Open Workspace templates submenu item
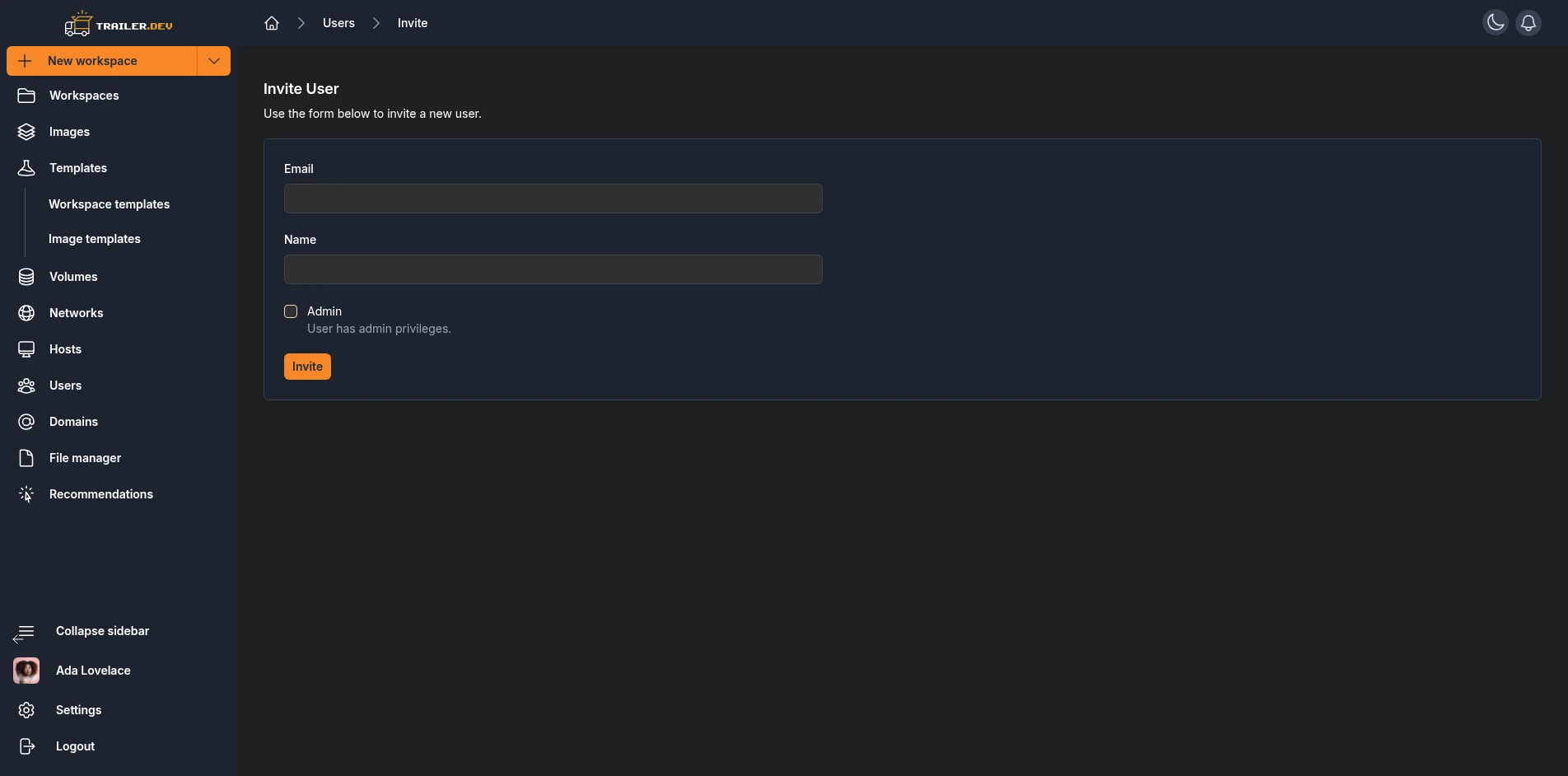This screenshot has width=1568, height=776. pos(109,204)
